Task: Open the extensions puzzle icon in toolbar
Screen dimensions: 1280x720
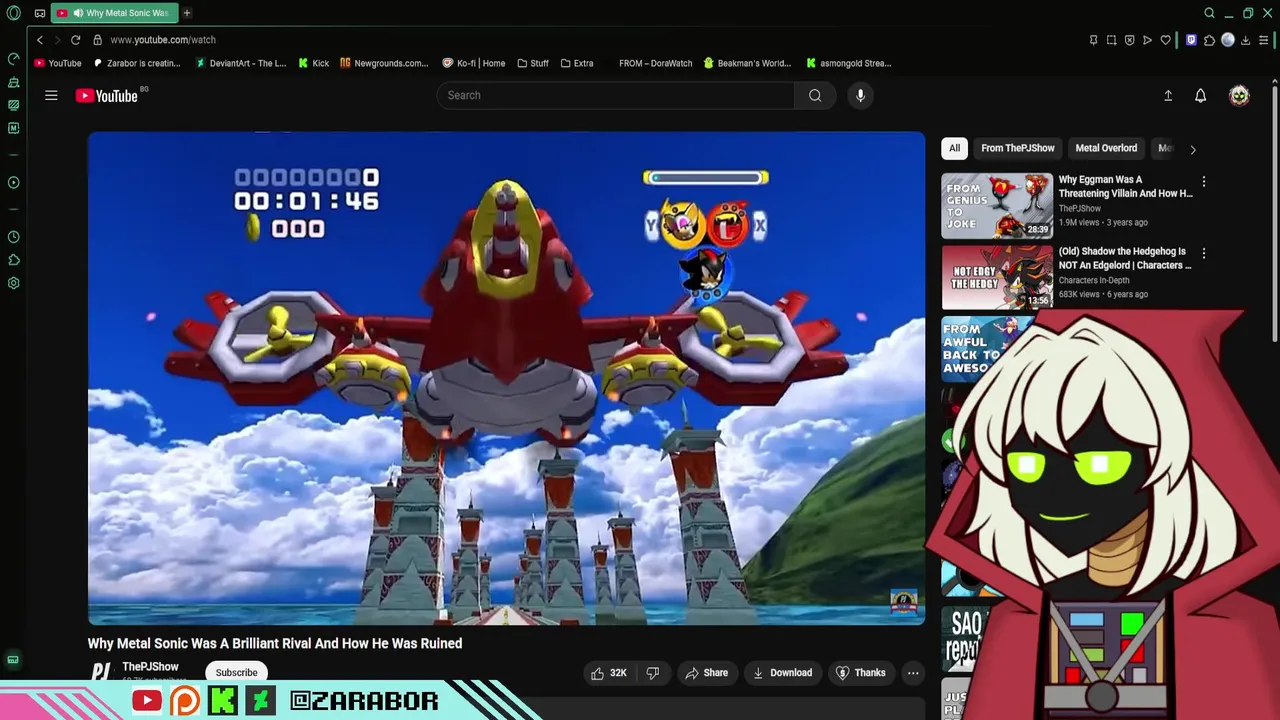Action: click(x=1209, y=40)
